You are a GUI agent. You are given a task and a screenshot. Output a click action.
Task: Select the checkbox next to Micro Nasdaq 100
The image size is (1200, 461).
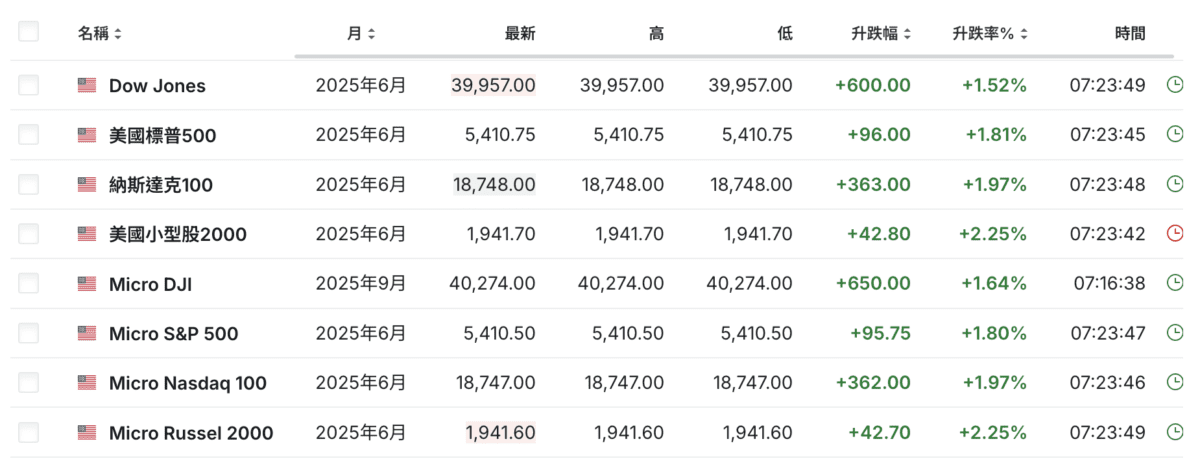click(x=28, y=383)
